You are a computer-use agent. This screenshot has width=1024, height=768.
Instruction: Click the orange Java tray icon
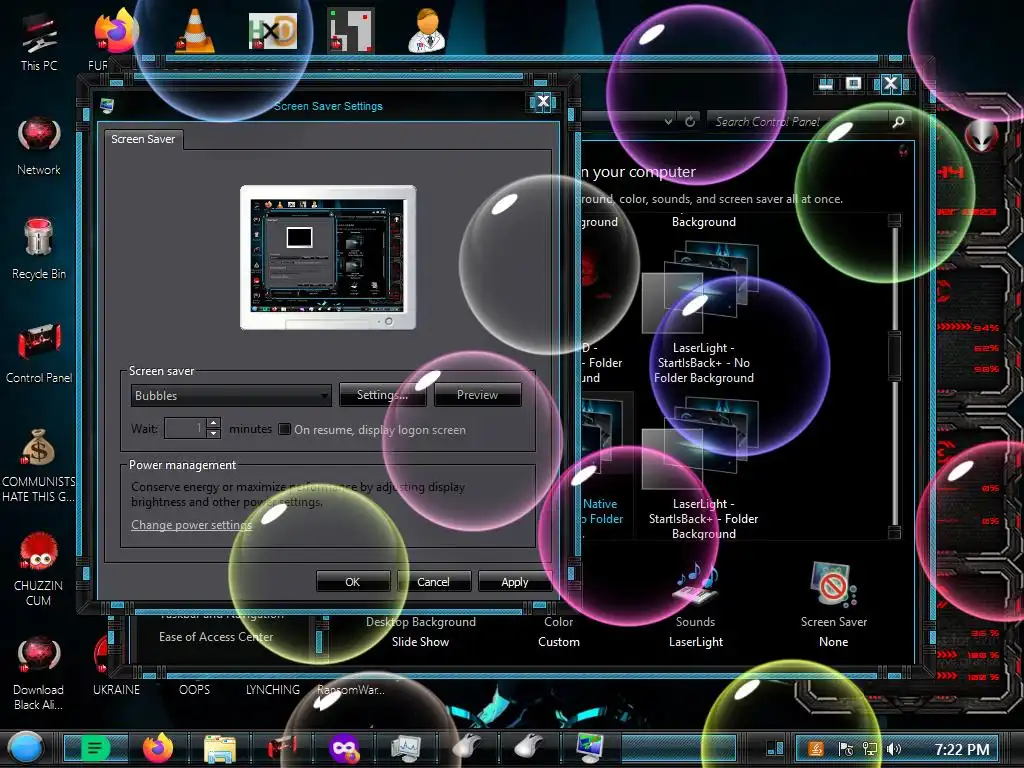point(816,749)
